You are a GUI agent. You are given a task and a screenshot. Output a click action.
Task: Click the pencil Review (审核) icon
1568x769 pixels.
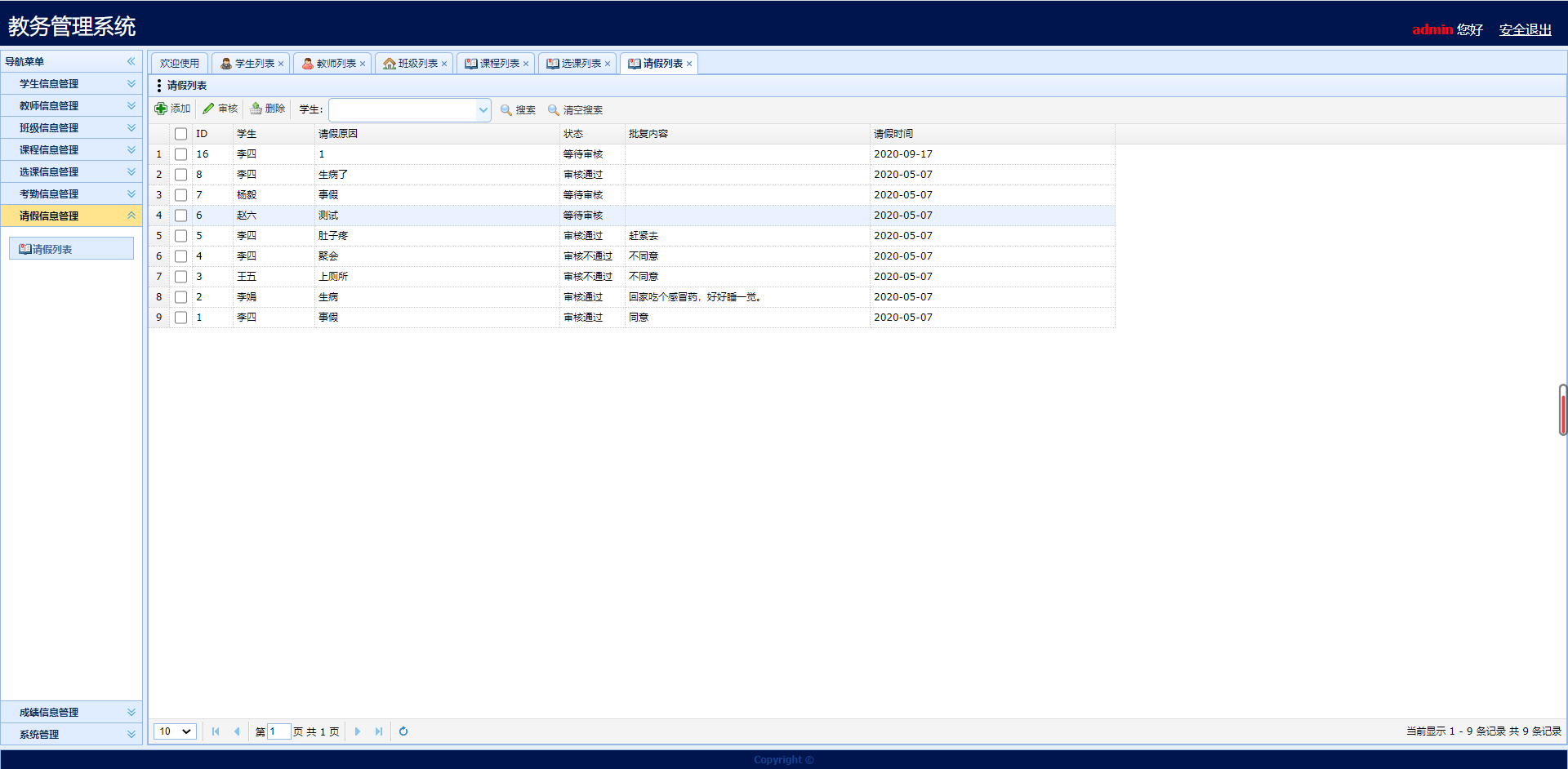pyautogui.click(x=208, y=109)
